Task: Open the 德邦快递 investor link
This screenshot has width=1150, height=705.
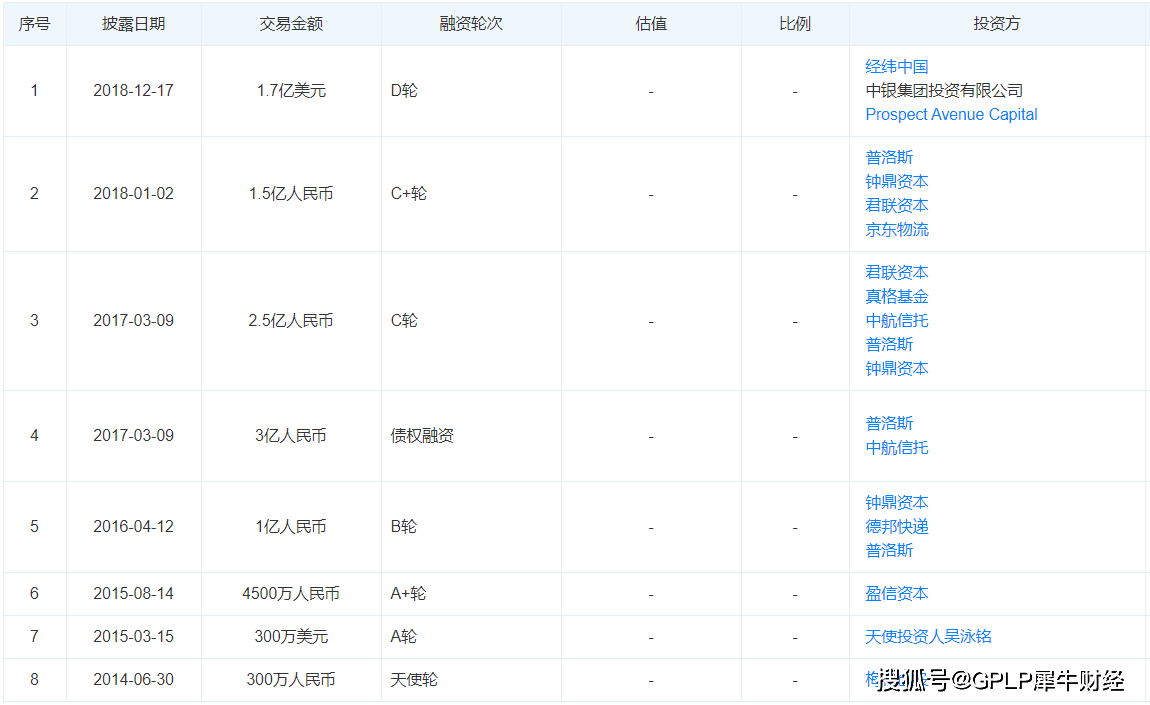Action: 896,527
